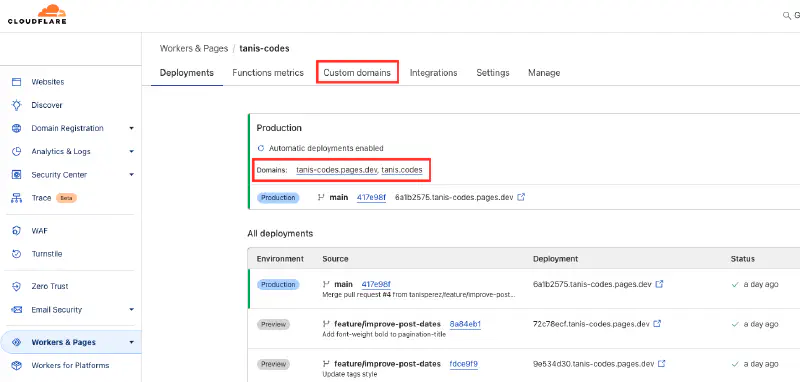Expand the Security Center menu arrow
Screen dimensions: 800x382
(x=132, y=175)
